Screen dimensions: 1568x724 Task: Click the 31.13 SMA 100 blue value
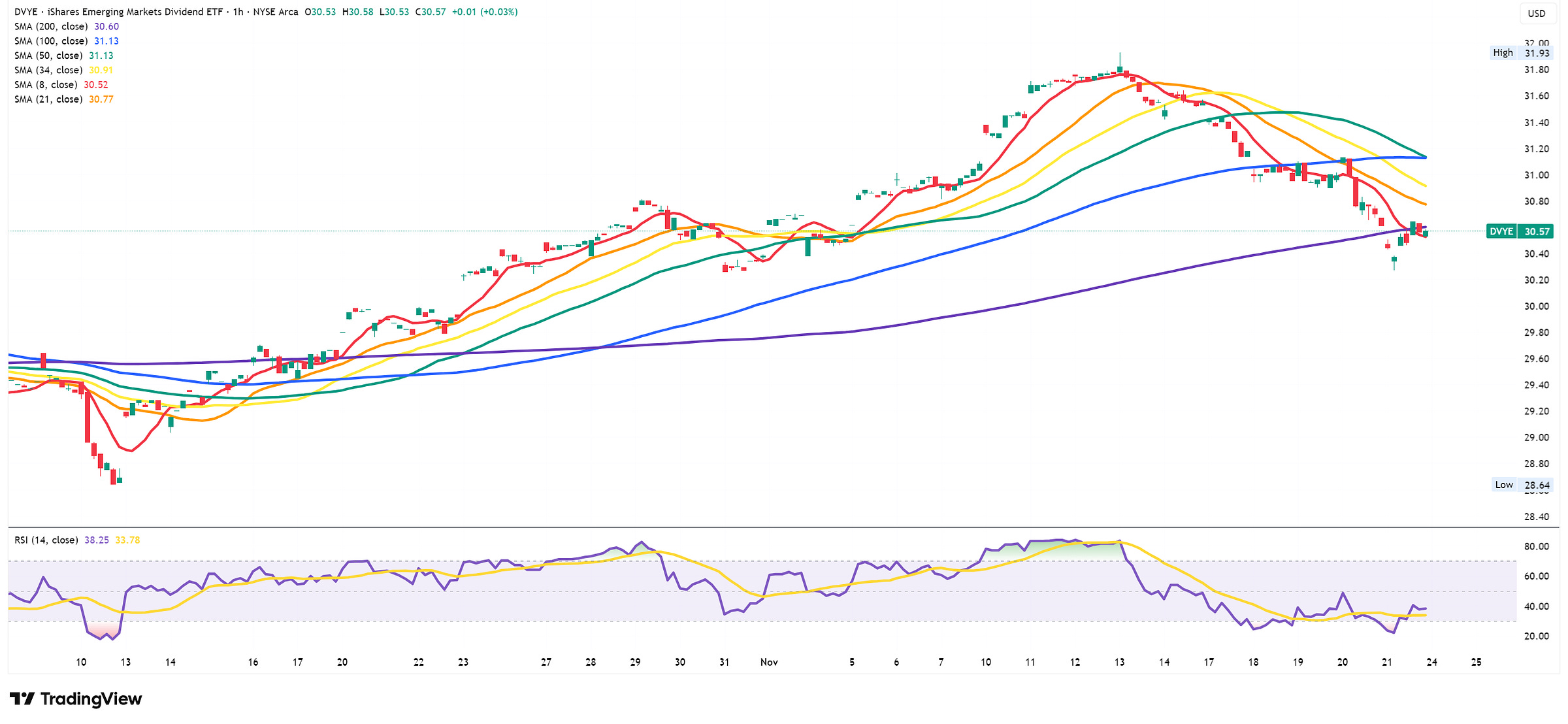(106, 41)
